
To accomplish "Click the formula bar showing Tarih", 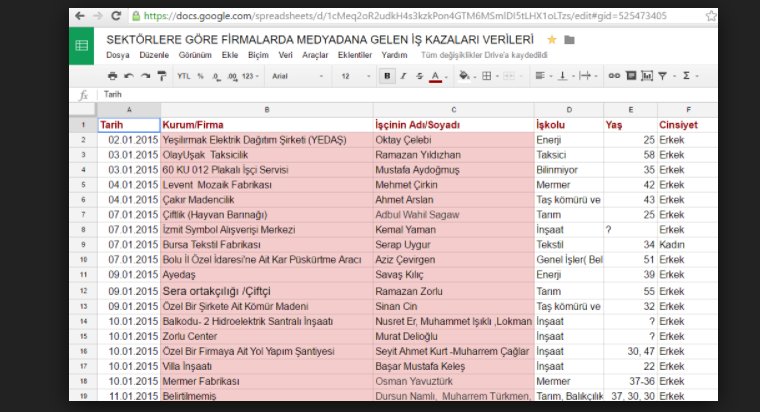I will click(407, 95).
